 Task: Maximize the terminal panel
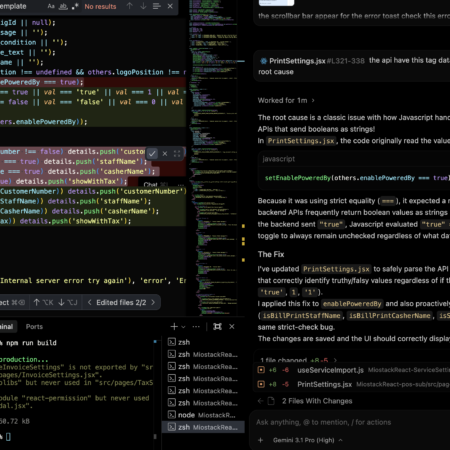click(217, 327)
